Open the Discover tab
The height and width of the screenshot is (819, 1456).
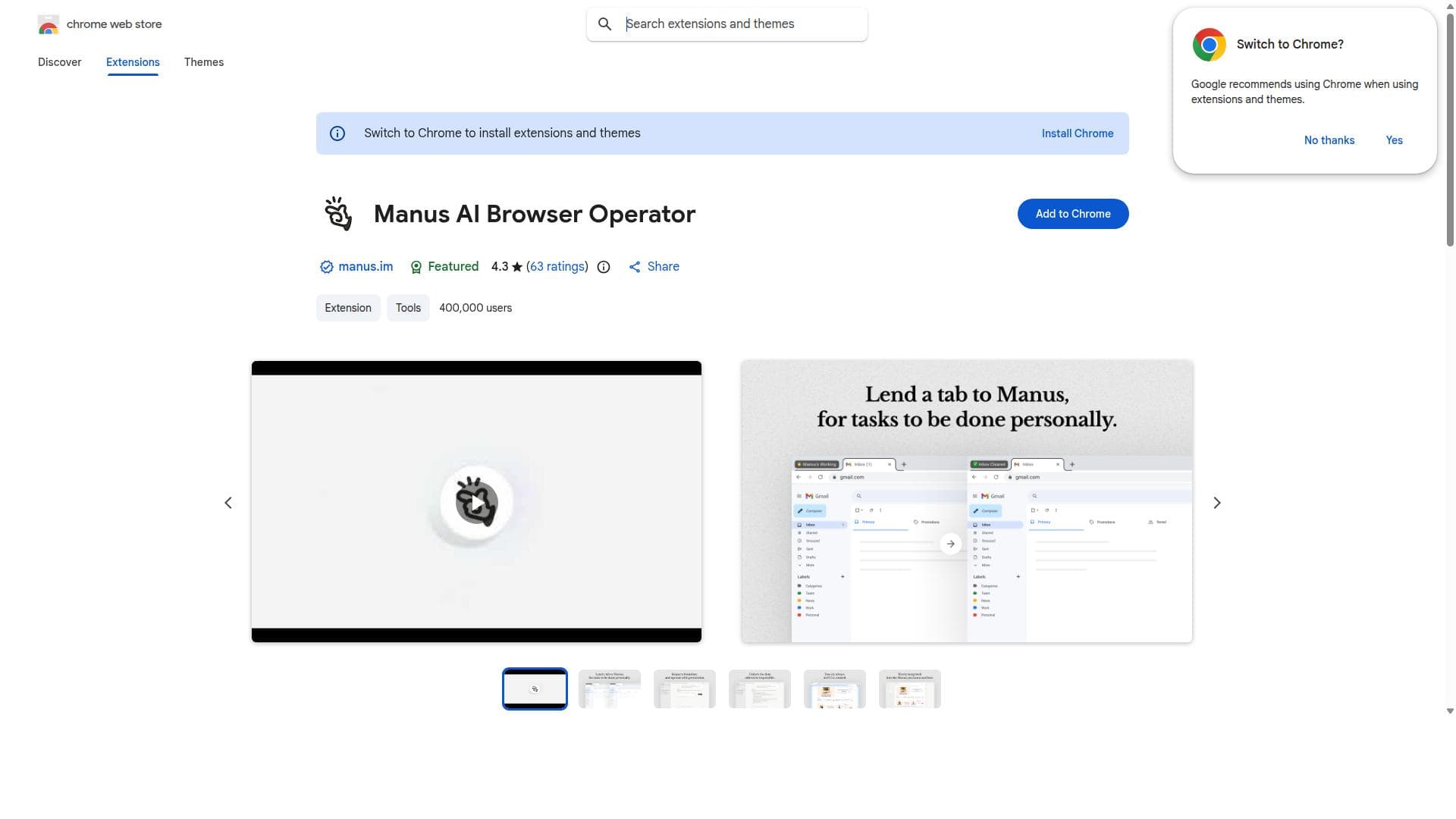(60, 62)
